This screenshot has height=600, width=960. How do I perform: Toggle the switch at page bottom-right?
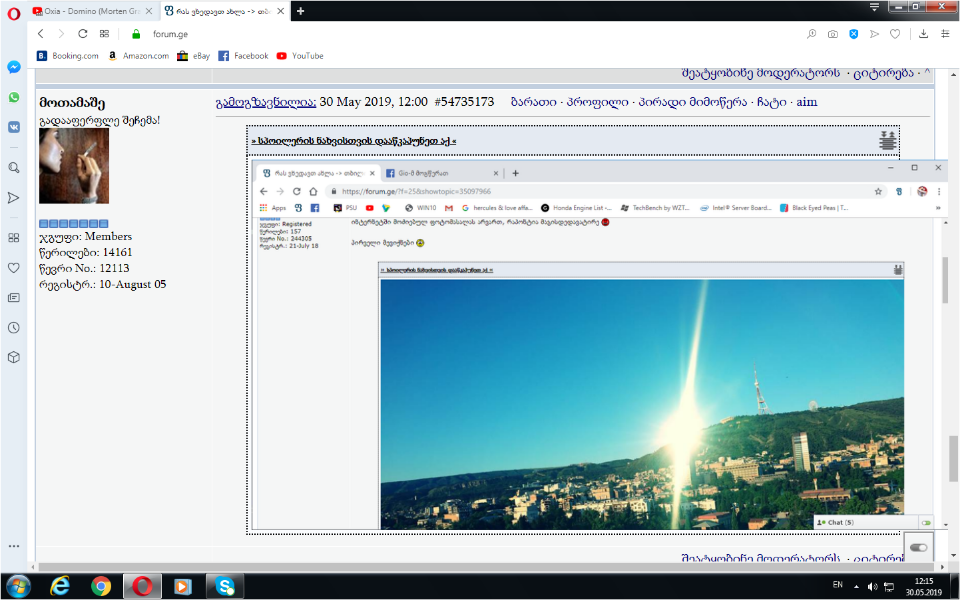(918, 547)
